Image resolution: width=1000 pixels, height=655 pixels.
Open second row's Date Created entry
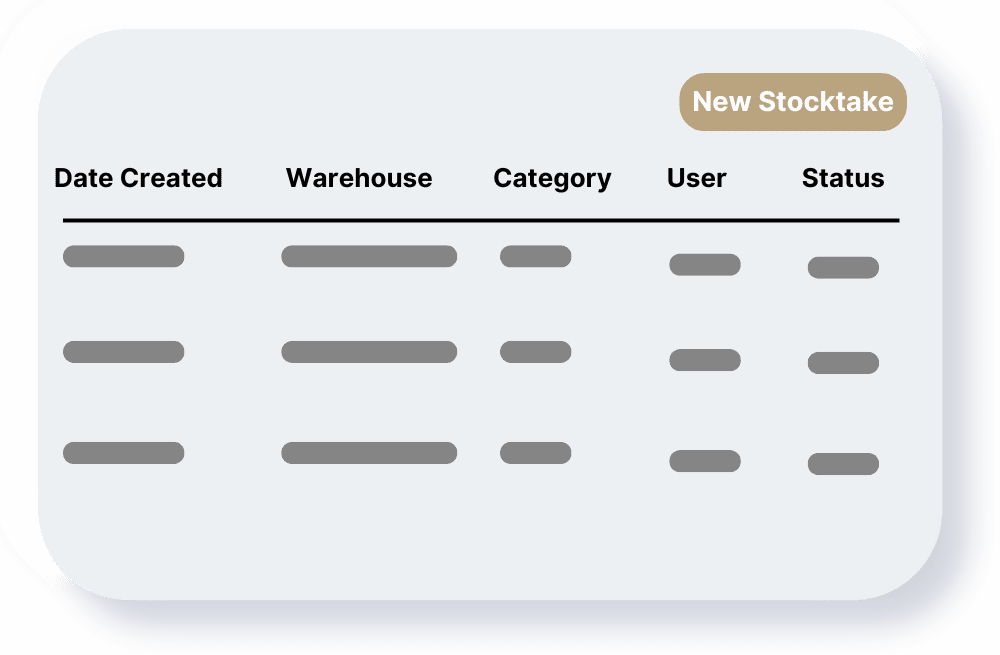click(123, 352)
